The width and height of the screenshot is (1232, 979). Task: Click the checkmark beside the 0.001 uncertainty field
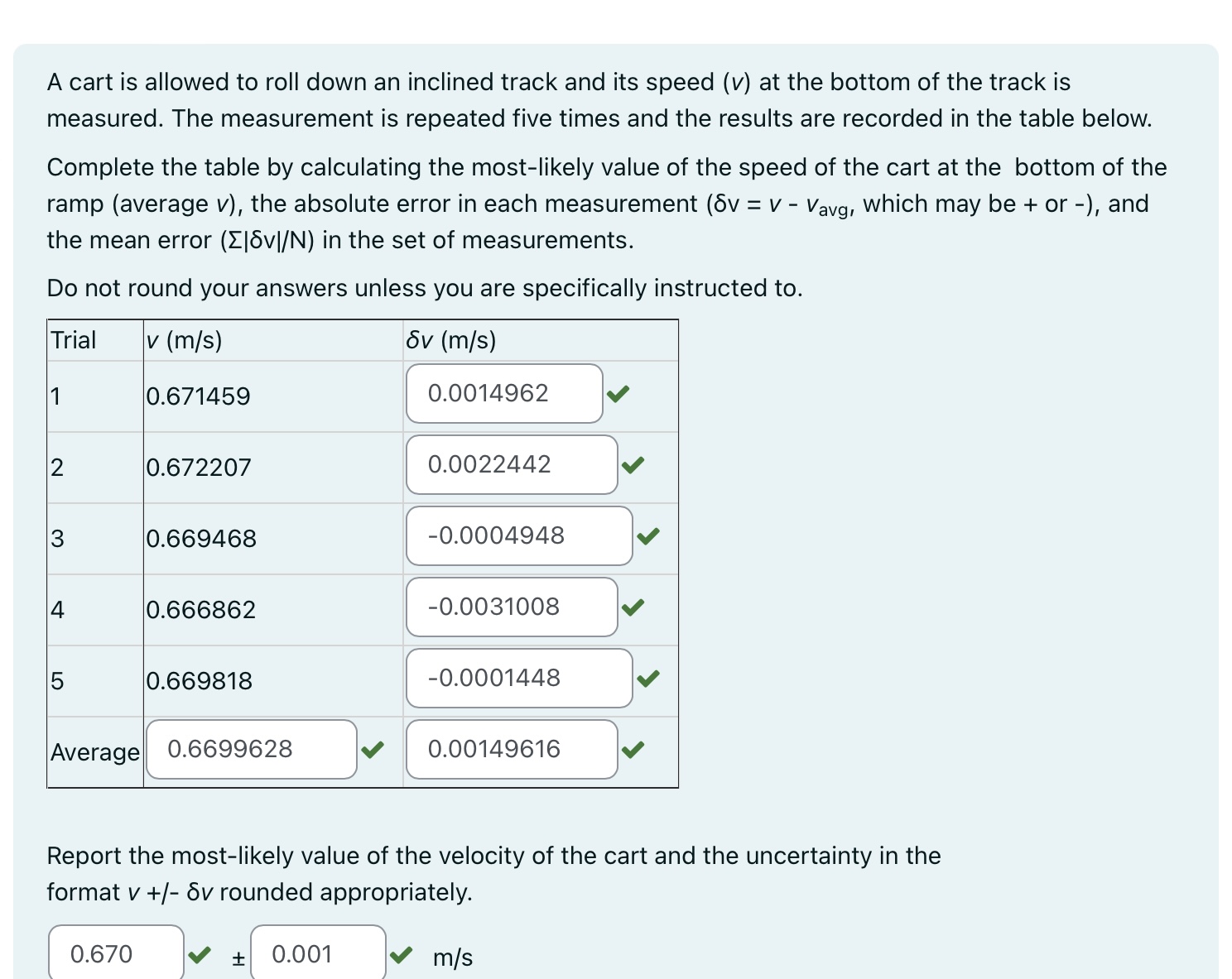[x=403, y=955]
